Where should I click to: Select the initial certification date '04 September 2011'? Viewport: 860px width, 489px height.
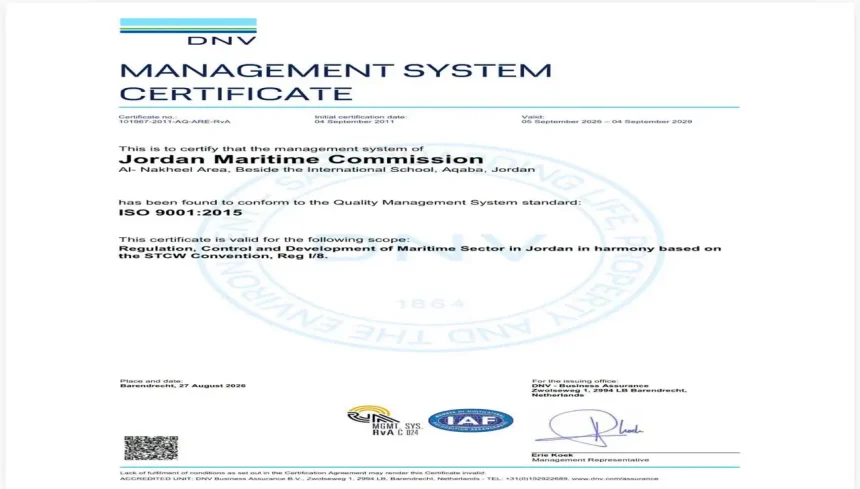[x=354, y=122]
